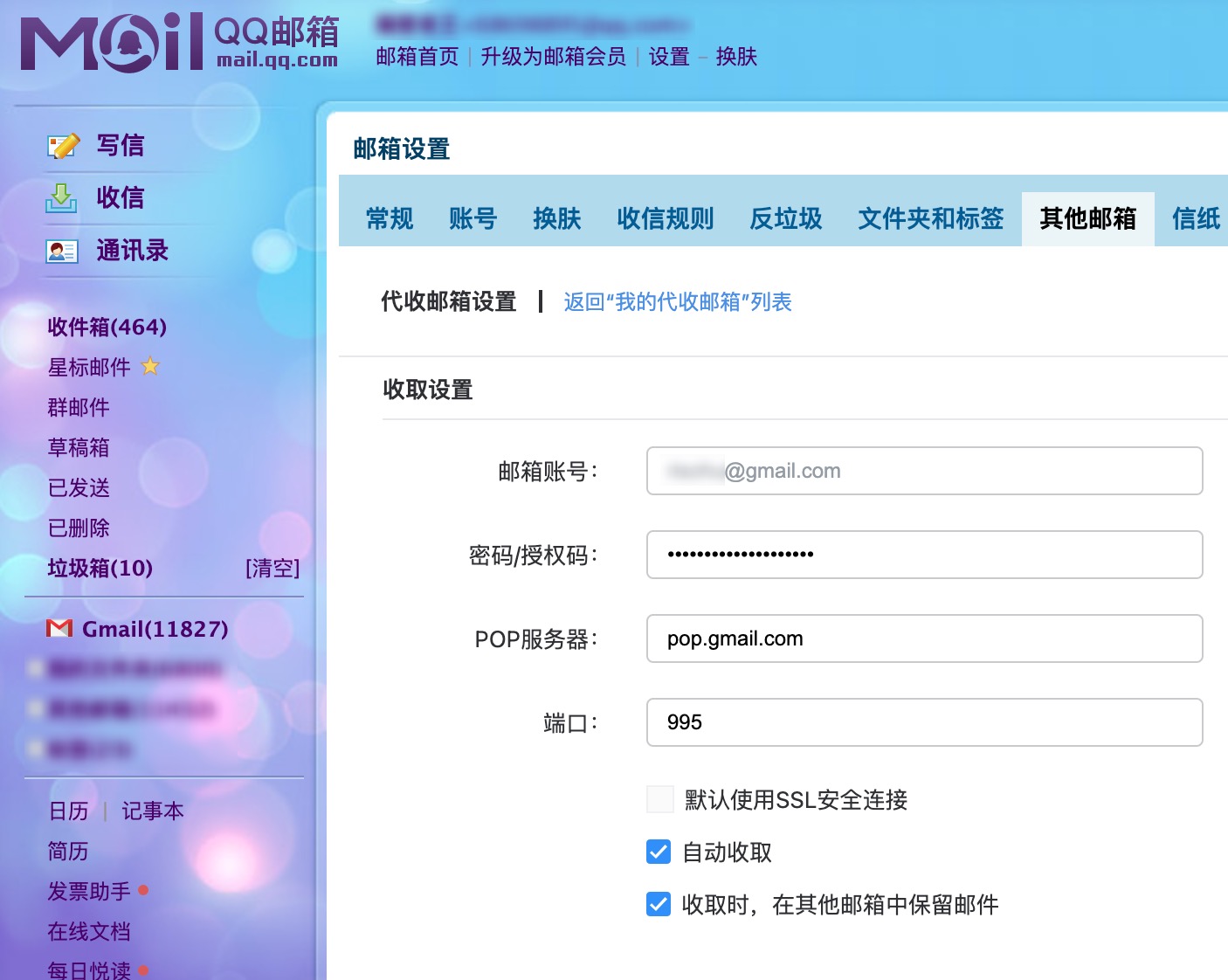
Task: Select the 其他邮箱 tab
Action: [x=1088, y=218]
